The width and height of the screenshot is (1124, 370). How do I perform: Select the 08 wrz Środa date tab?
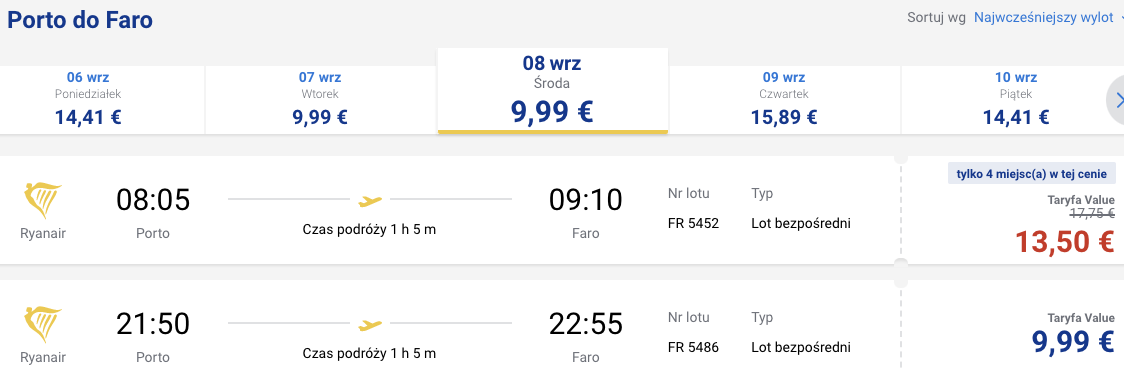[553, 90]
